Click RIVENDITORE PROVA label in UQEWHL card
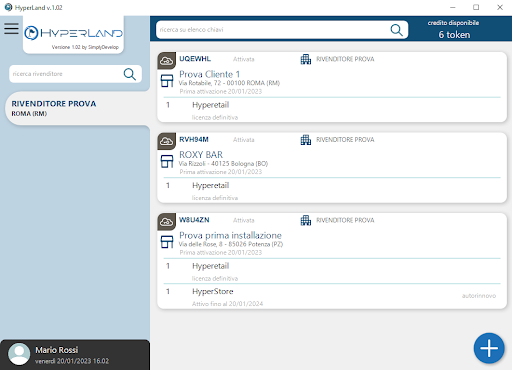The image size is (512, 370). pyautogui.click(x=345, y=59)
